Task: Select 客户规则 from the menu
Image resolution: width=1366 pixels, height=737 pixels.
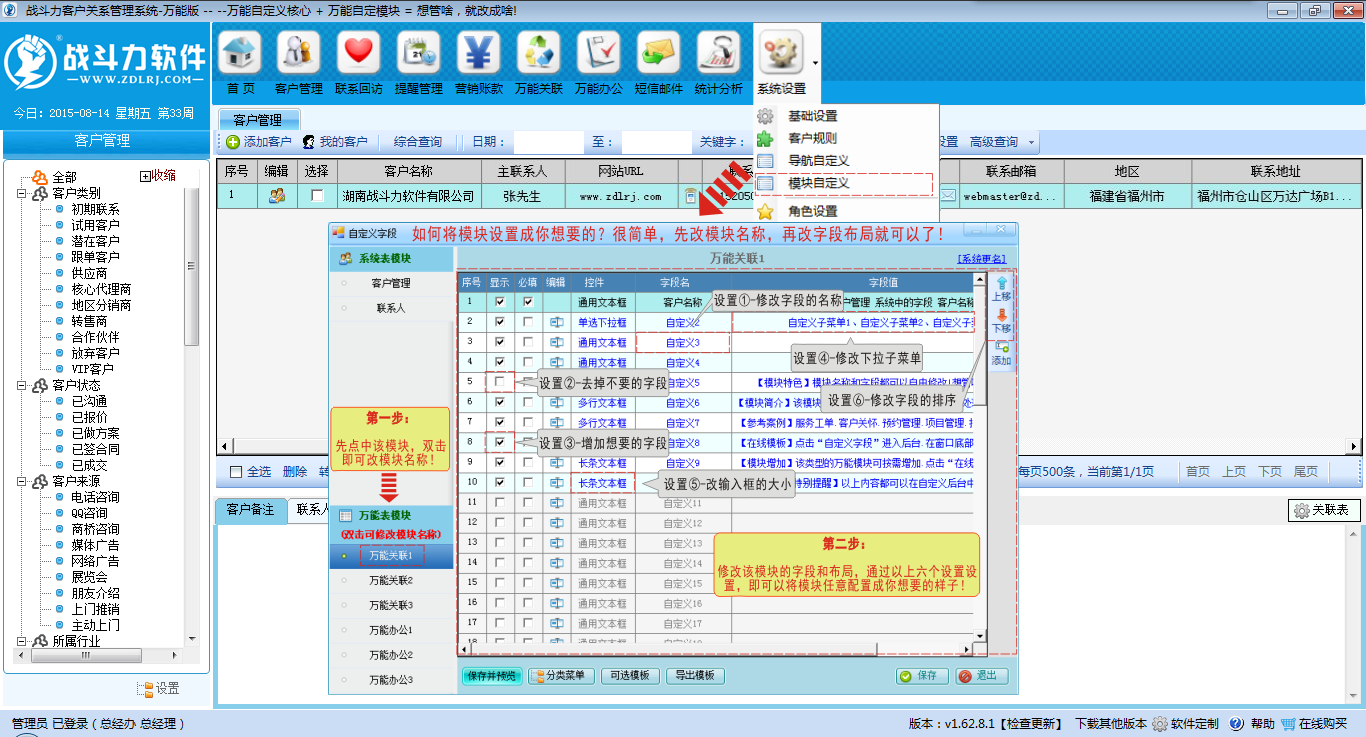Action: 812,139
